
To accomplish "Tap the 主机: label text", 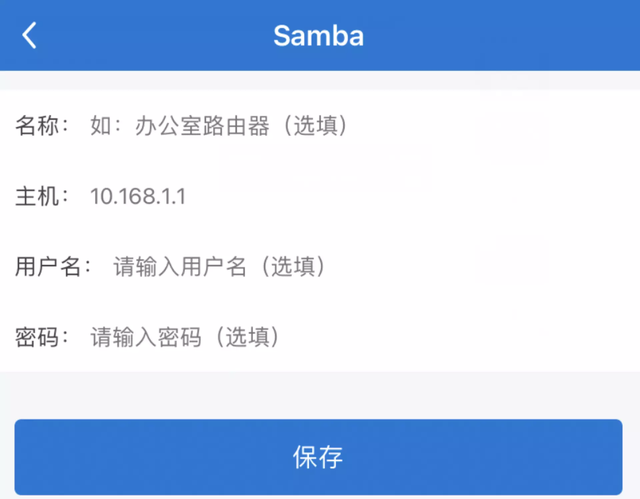I will [x=42, y=196].
